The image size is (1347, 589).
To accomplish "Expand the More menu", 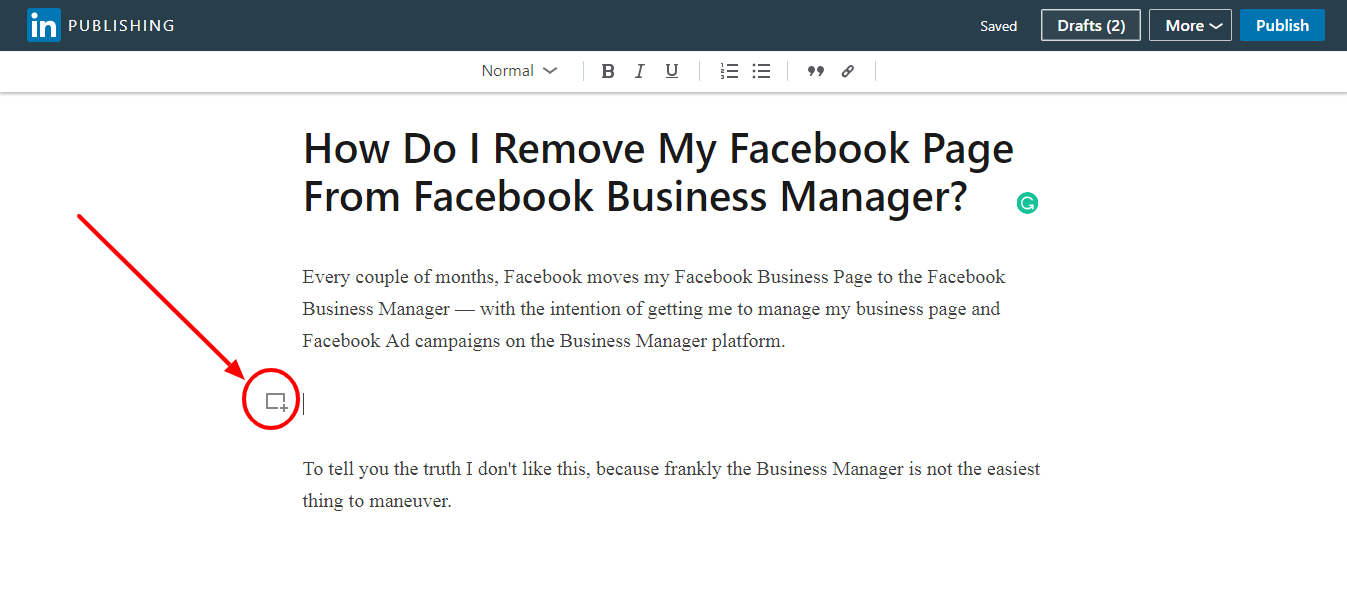I will 1190,26.
